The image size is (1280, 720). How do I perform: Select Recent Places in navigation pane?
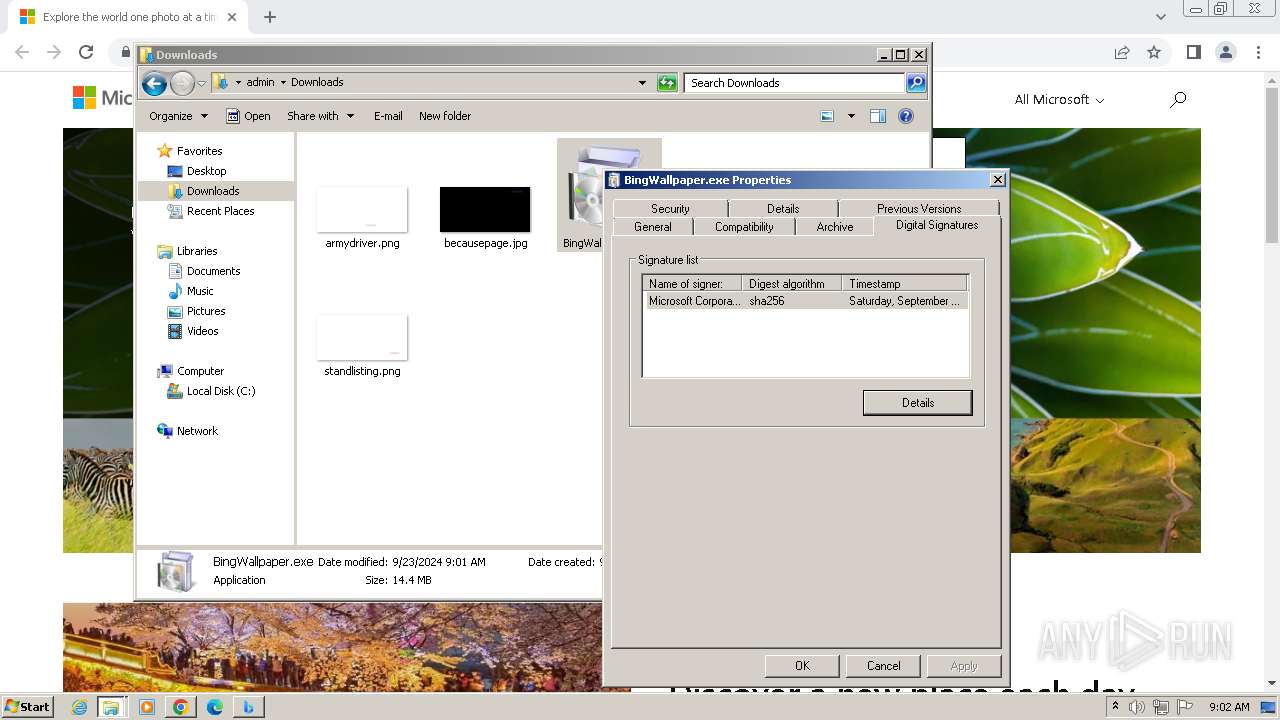pos(220,211)
